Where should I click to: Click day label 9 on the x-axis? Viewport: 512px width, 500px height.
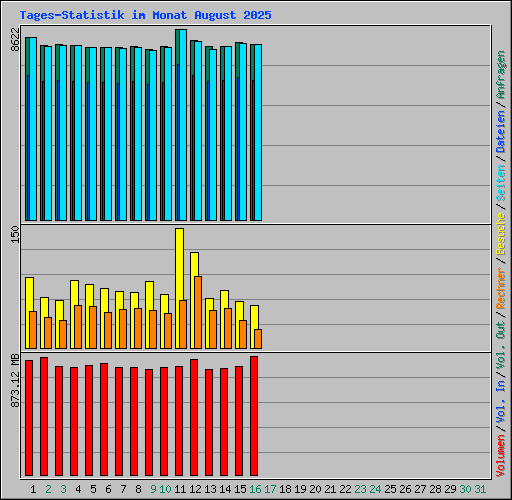(x=153, y=489)
